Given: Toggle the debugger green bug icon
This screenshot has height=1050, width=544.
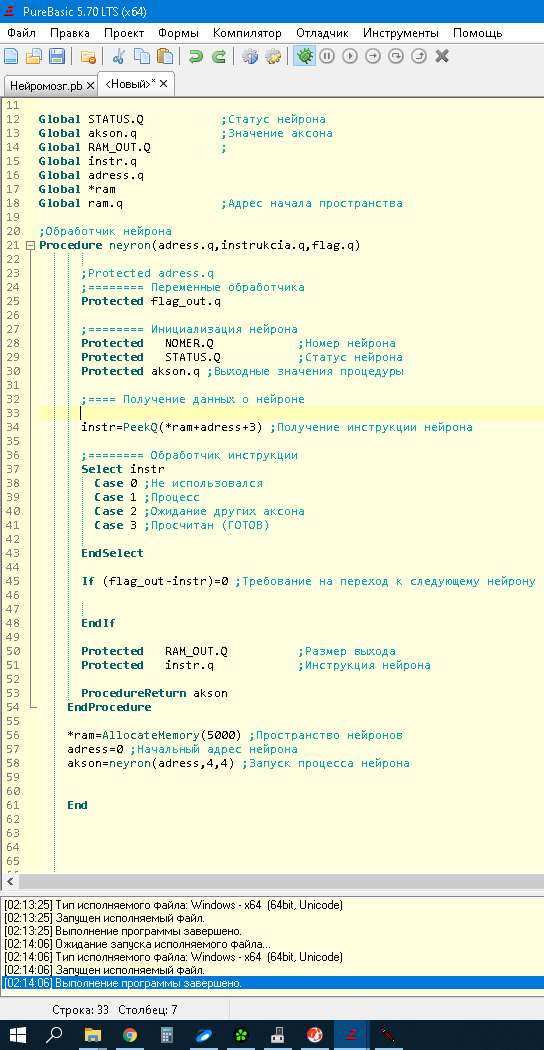Looking at the screenshot, I should pos(304,57).
